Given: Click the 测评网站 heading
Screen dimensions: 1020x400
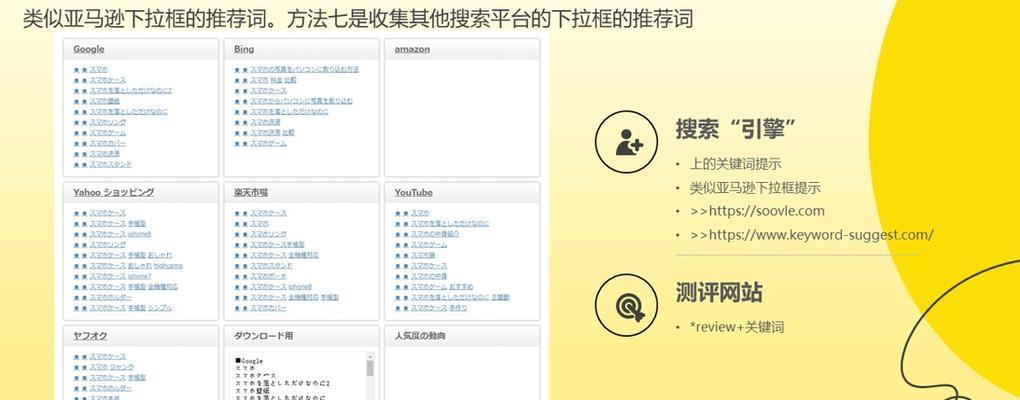Looking at the screenshot, I should 719,293.
